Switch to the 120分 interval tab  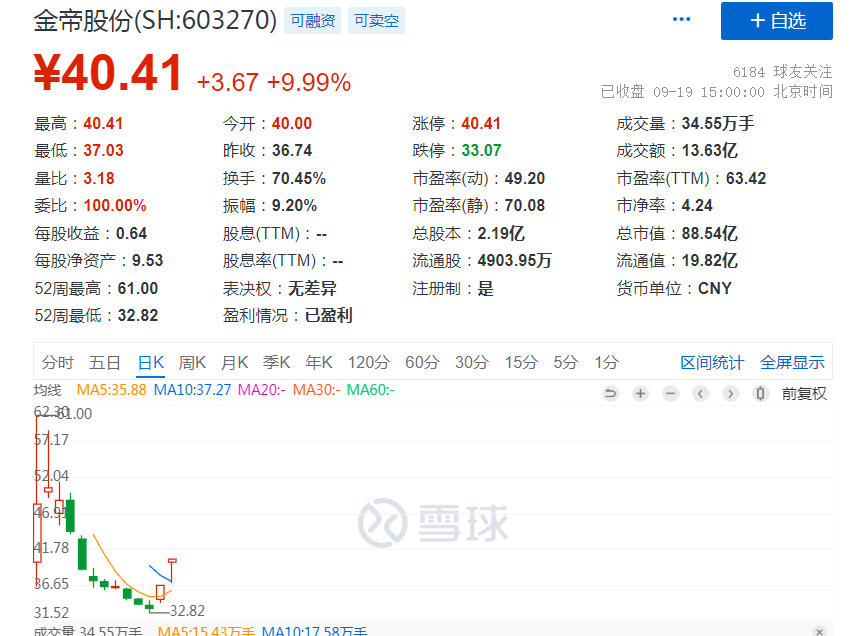coord(369,362)
